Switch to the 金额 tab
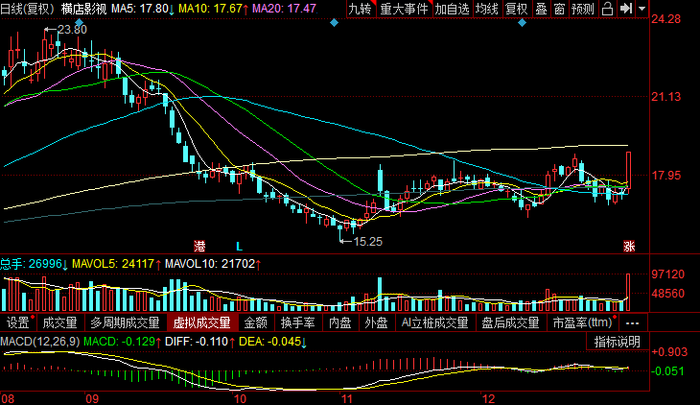The height and width of the screenshot is (405, 700). click(255, 322)
